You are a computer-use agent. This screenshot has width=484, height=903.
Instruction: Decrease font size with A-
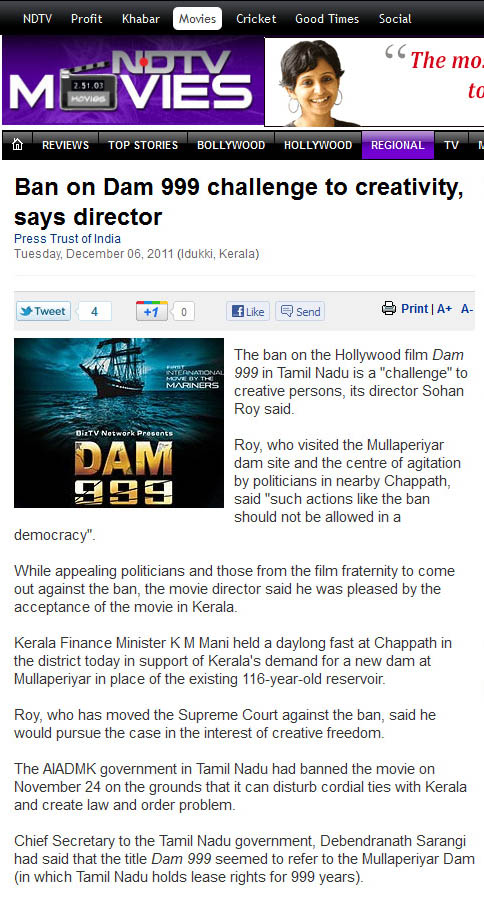click(467, 309)
